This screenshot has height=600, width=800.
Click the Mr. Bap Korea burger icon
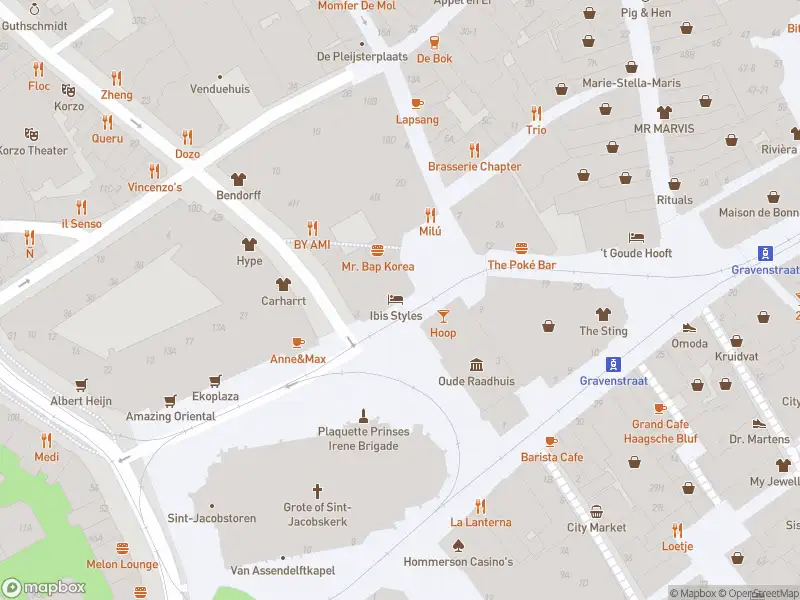click(x=378, y=251)
